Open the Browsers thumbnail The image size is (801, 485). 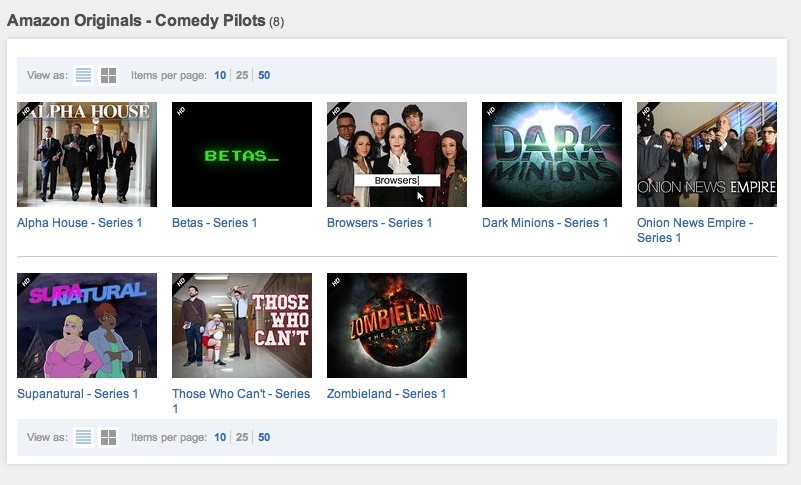tap(397, 154)
